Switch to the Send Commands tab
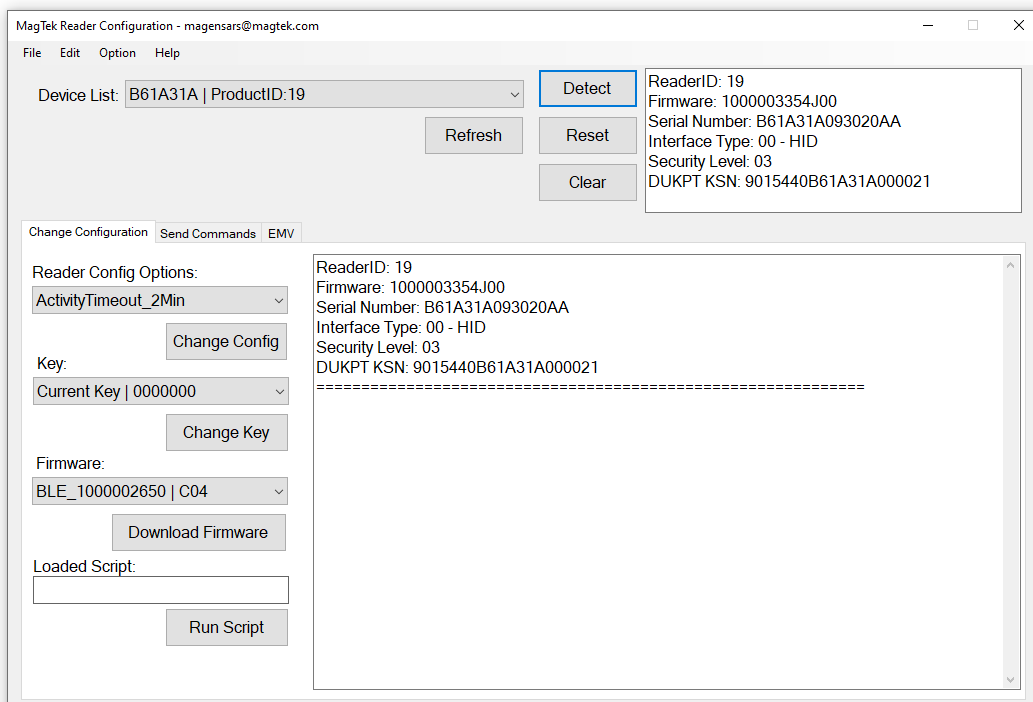This screenshot has width=1033, height=702. tap(207, 233)
